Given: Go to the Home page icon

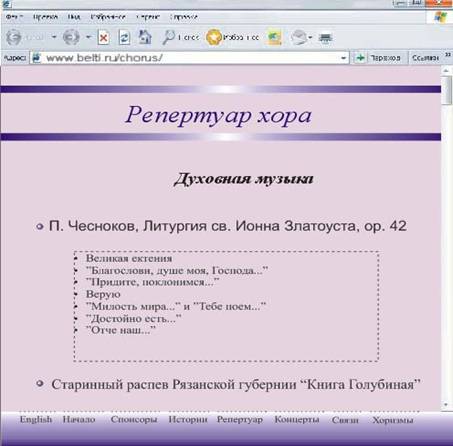Looking at the screenshot, I should click(x=145, y=37).
